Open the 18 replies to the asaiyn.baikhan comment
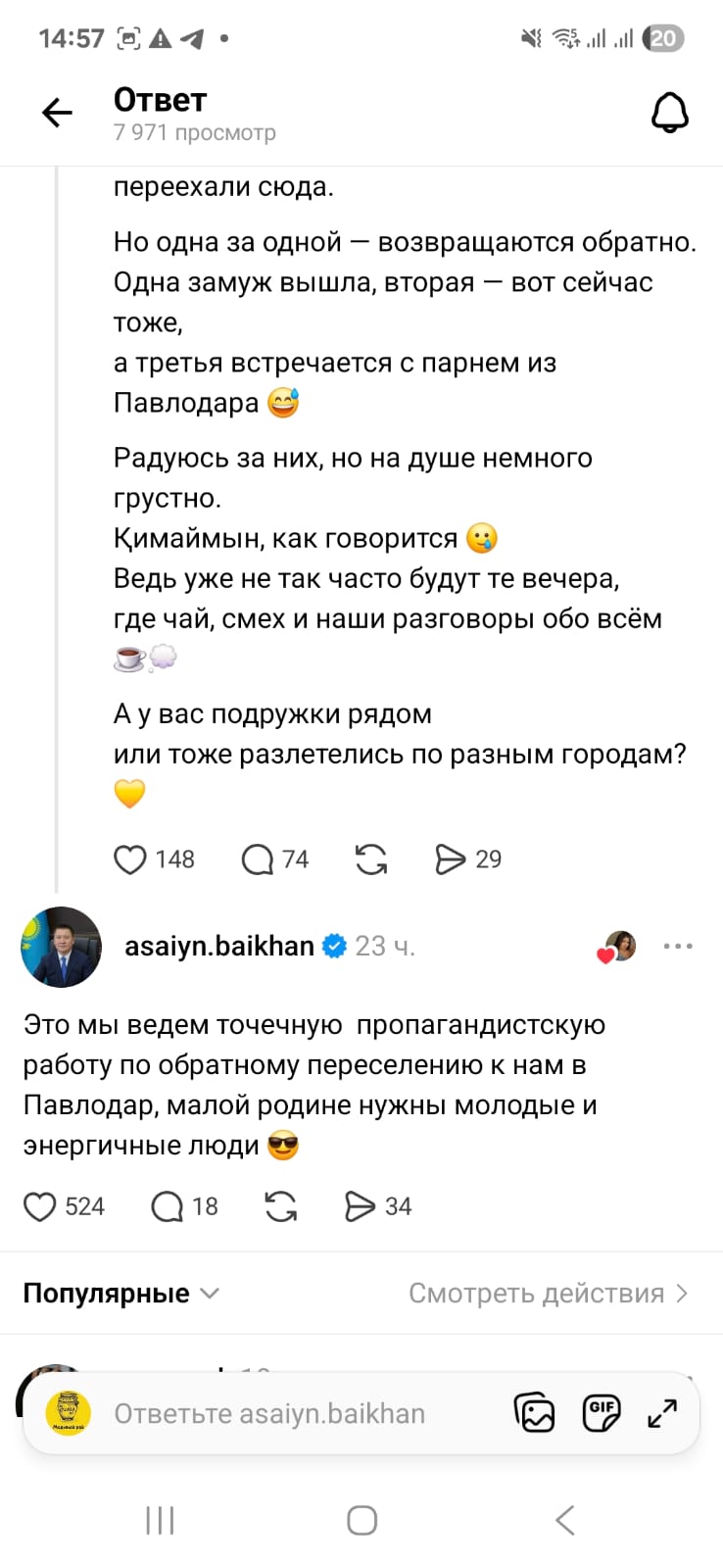 (x=168, y=1206)
